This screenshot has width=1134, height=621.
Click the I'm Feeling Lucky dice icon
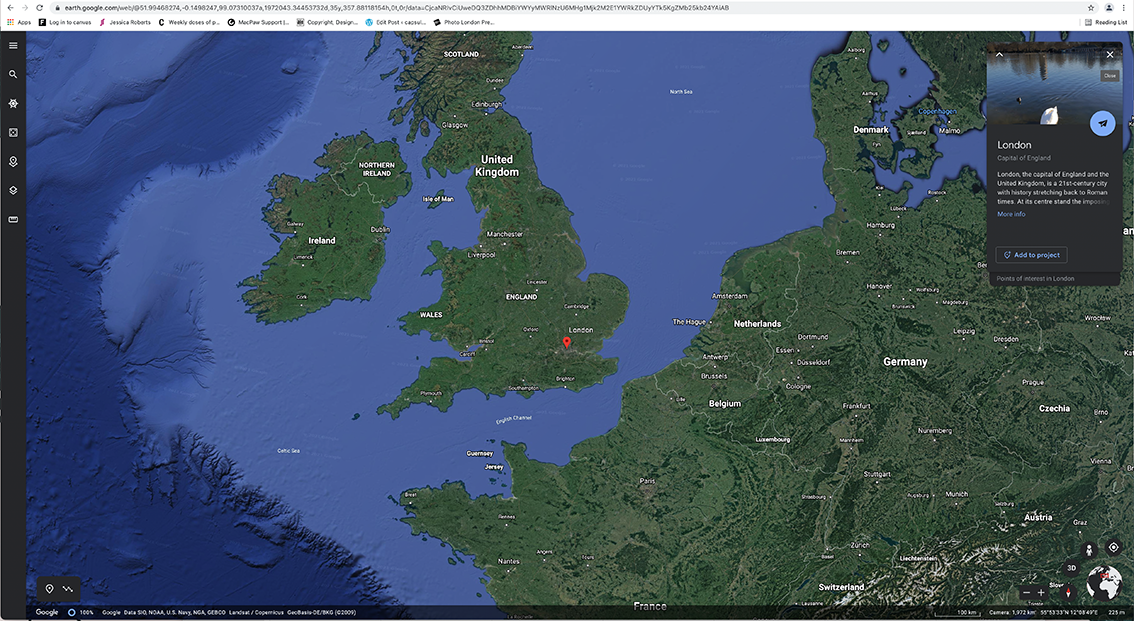pyautogui.click(x=13, y=132)
